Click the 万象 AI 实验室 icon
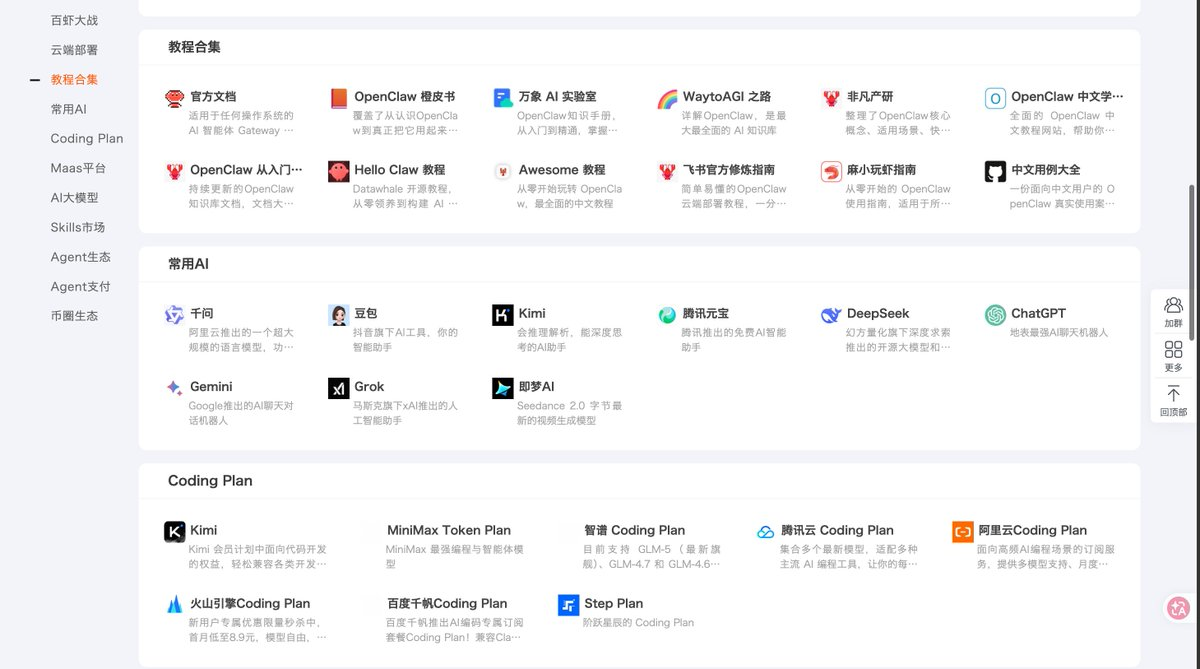This screenshot has width=1200, height=669. click(x=503, y=98)
